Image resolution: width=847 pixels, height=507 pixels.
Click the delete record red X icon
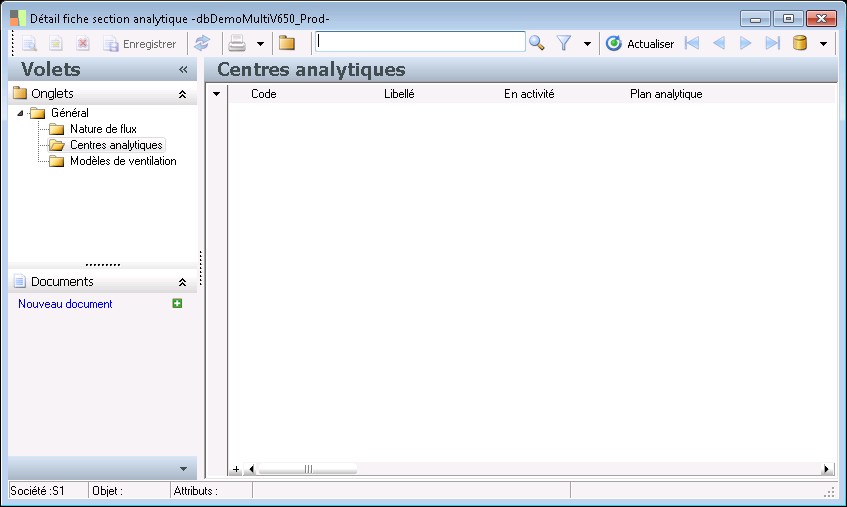click(83, 43)
